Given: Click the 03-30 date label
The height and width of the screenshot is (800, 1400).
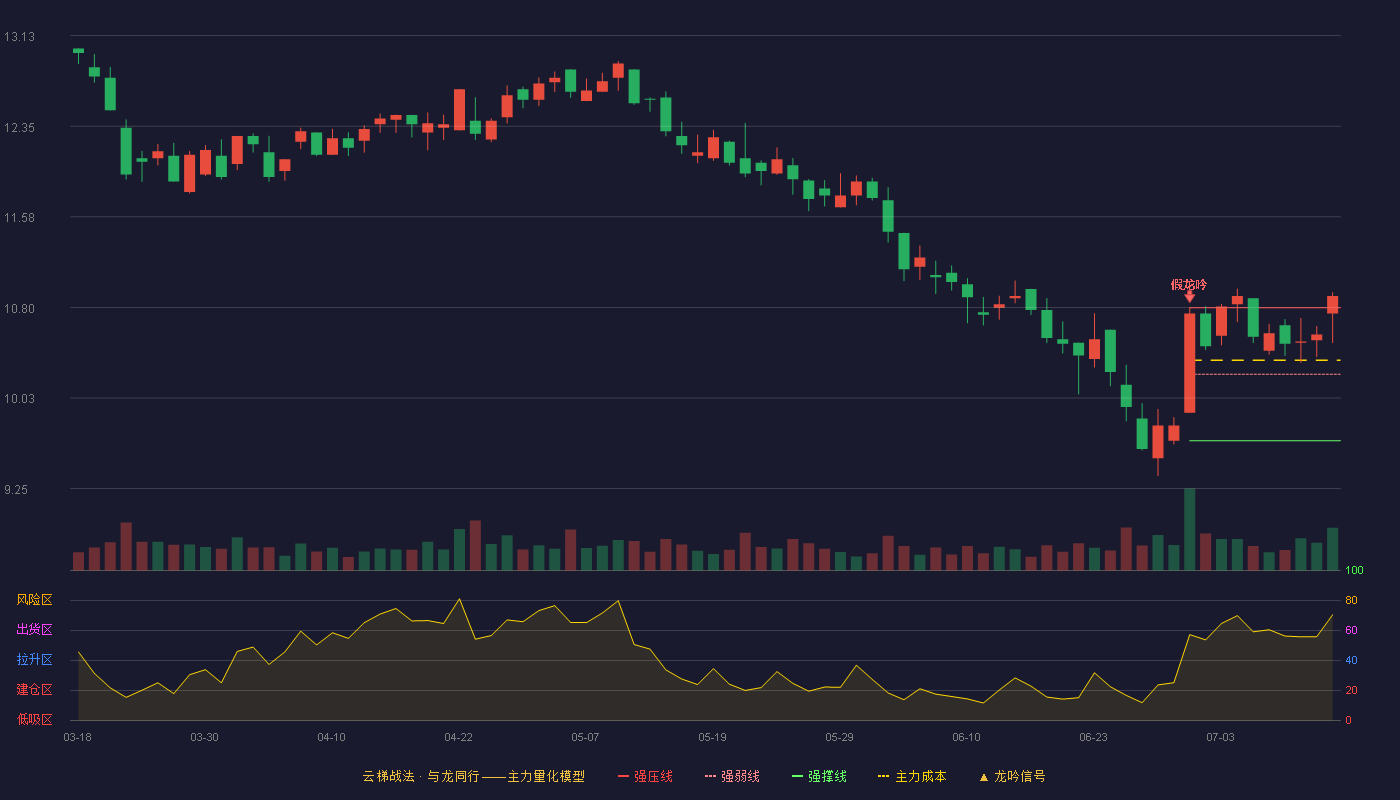Looking at the screenshot, I should pyautogui.click(x=204, y=737).
